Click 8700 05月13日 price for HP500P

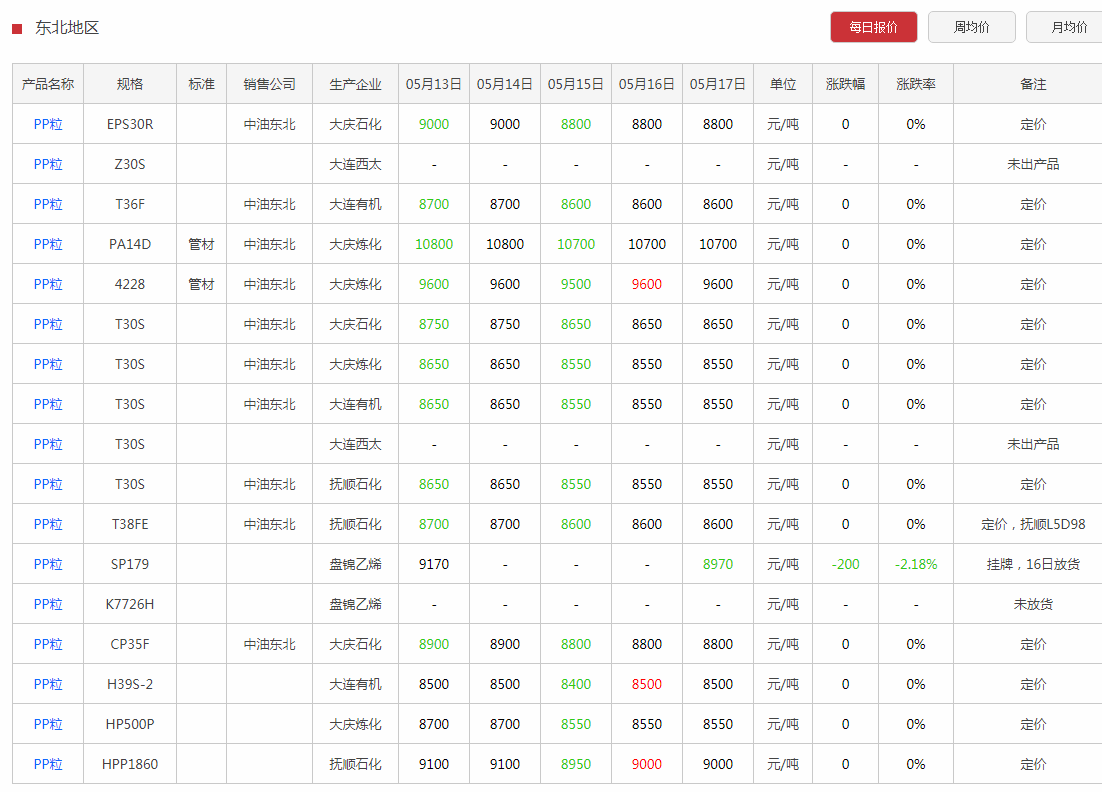[x=434, y=725]
